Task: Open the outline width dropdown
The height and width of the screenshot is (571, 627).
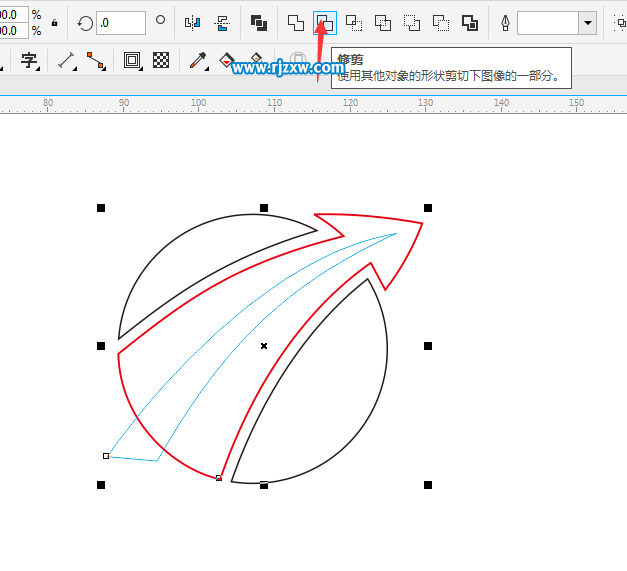Action: click(x=587, y=22)
